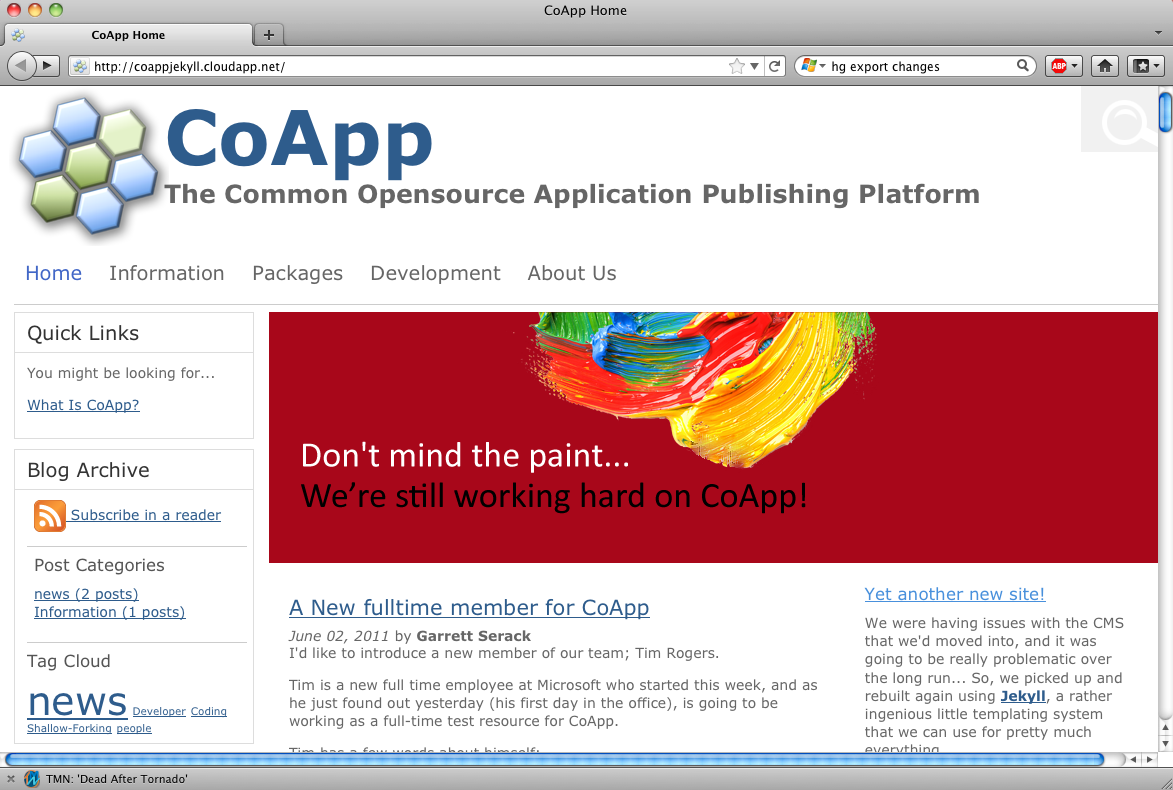Open "A New fulltime member for CoApp" post
This screenshot has height=790, width=1173.
469,607
